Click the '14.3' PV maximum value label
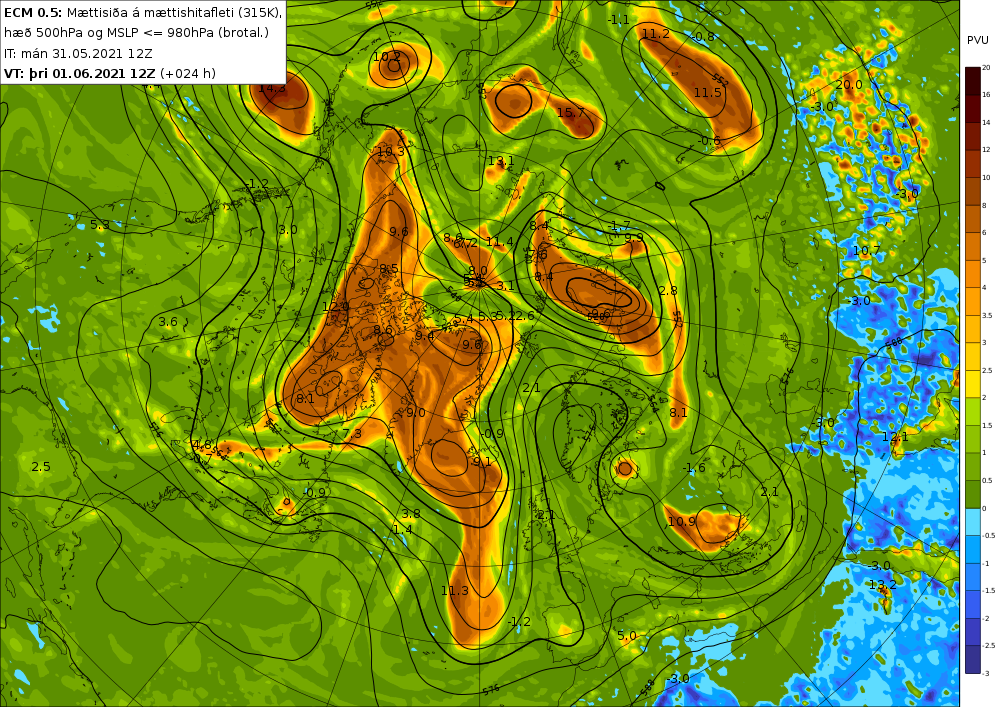 pos(272,88)
